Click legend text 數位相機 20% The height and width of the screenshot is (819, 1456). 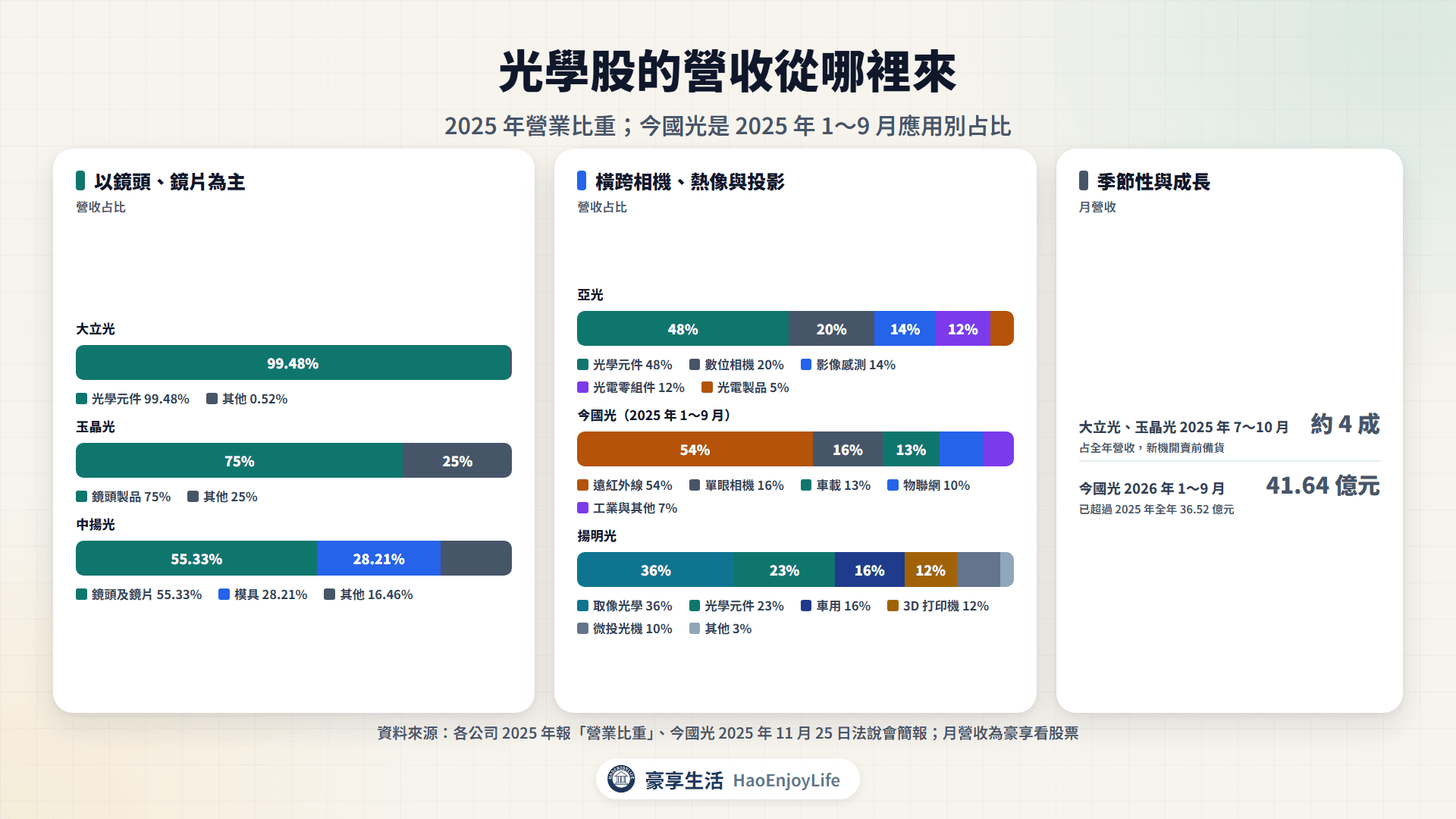[x=744, y=365]
